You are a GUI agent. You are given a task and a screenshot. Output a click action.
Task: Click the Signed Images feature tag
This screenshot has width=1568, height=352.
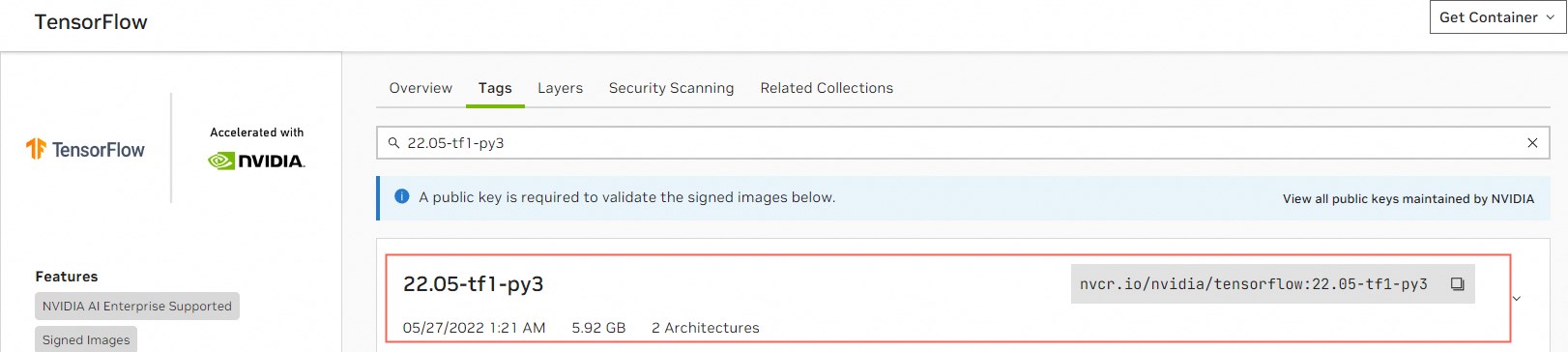(x=86, y=339)
